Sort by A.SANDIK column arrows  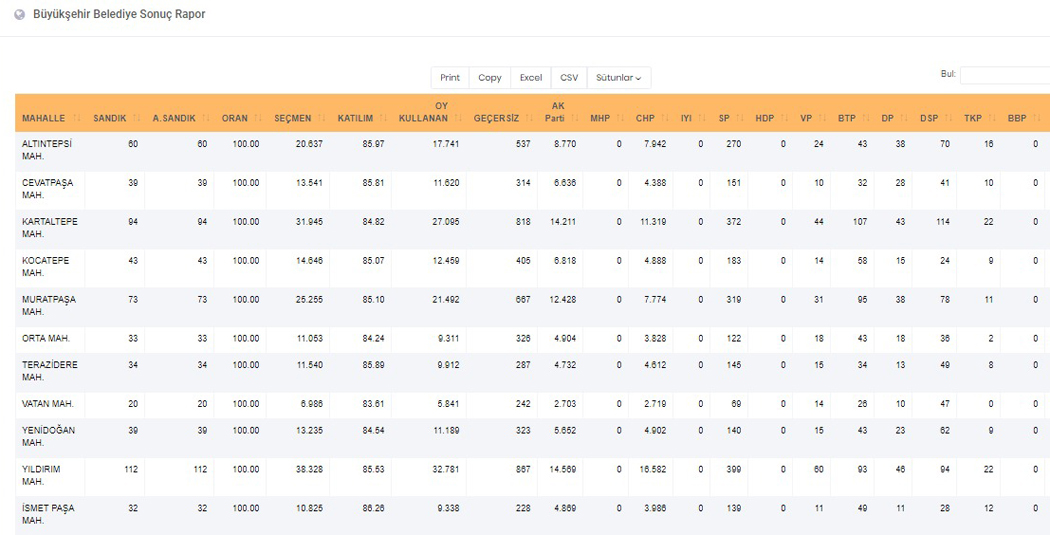point(206,118)
